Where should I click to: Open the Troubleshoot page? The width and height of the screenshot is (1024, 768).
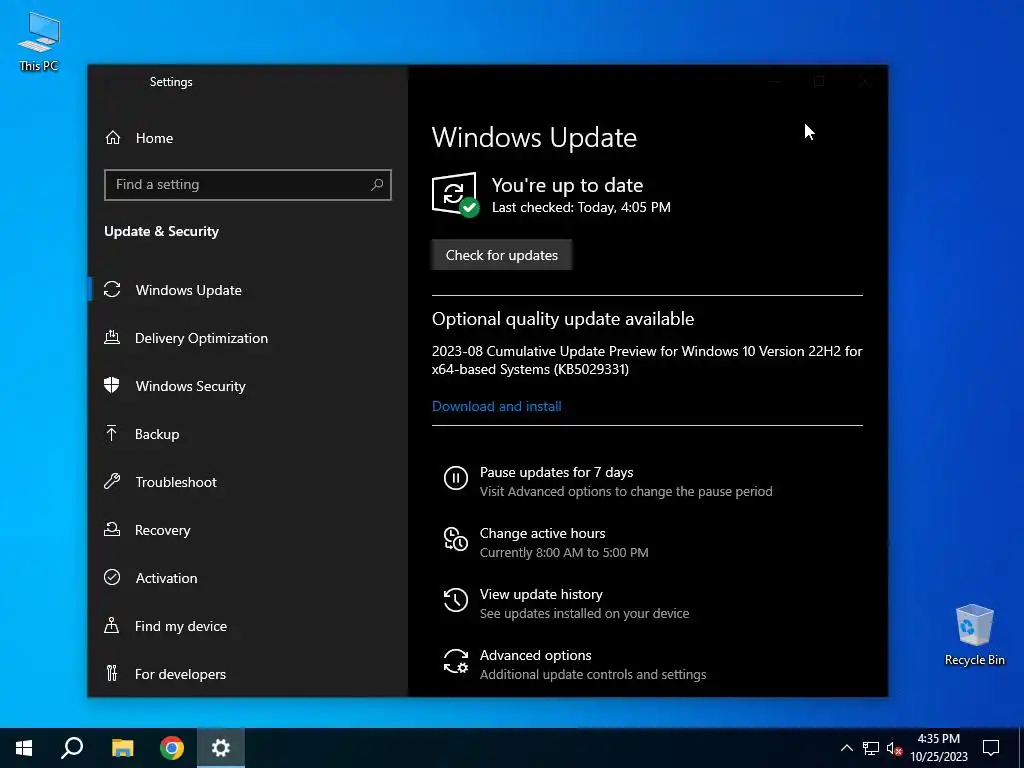[248, 482]
